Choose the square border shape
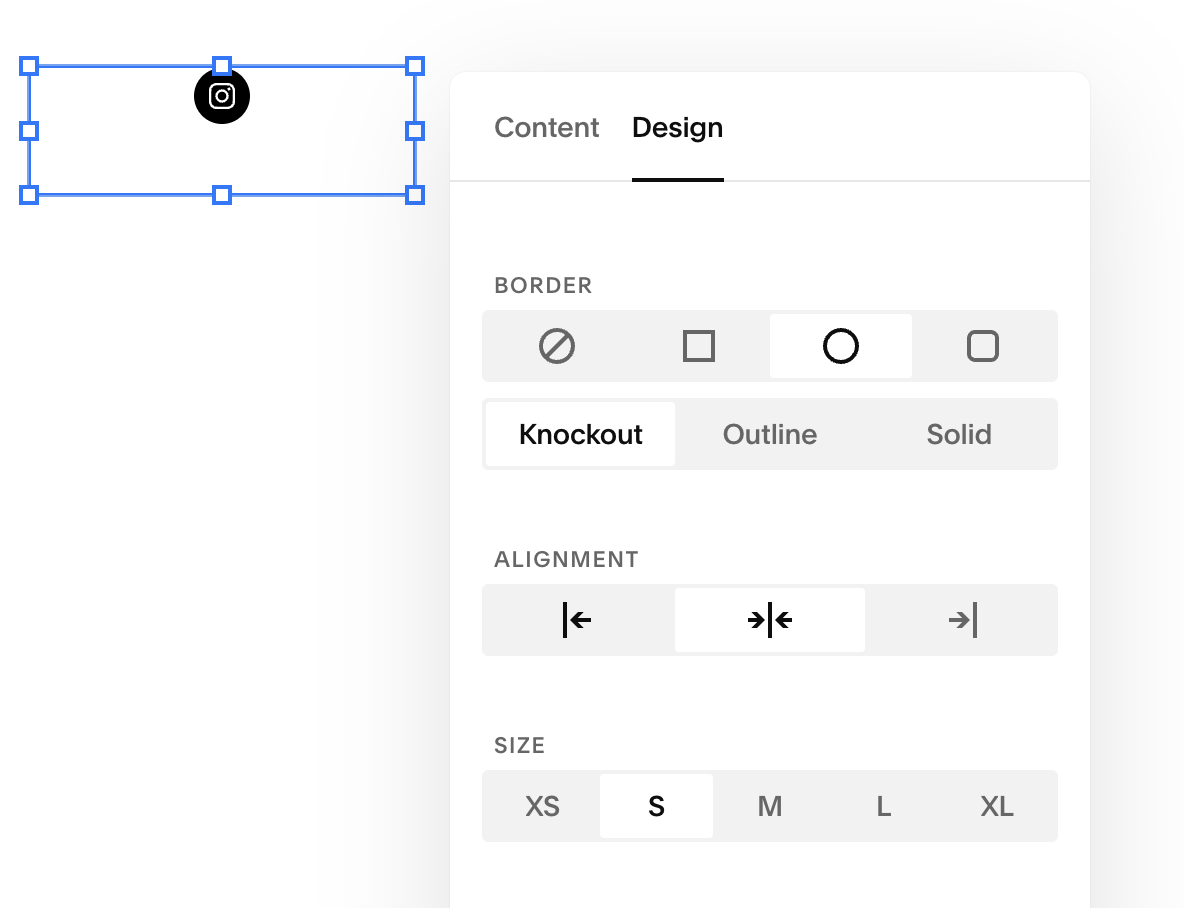 [699, 346]
